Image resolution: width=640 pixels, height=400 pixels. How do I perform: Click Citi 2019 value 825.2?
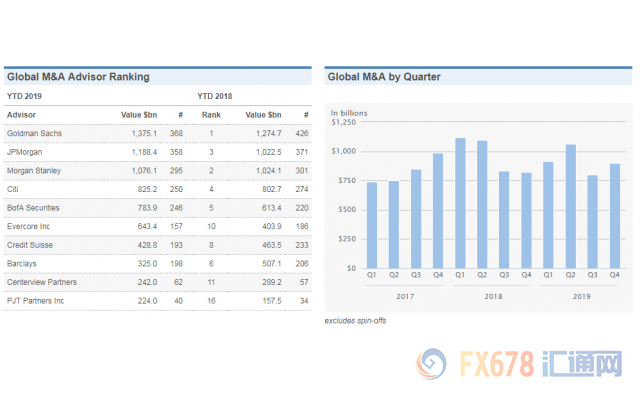click(147, 189)
